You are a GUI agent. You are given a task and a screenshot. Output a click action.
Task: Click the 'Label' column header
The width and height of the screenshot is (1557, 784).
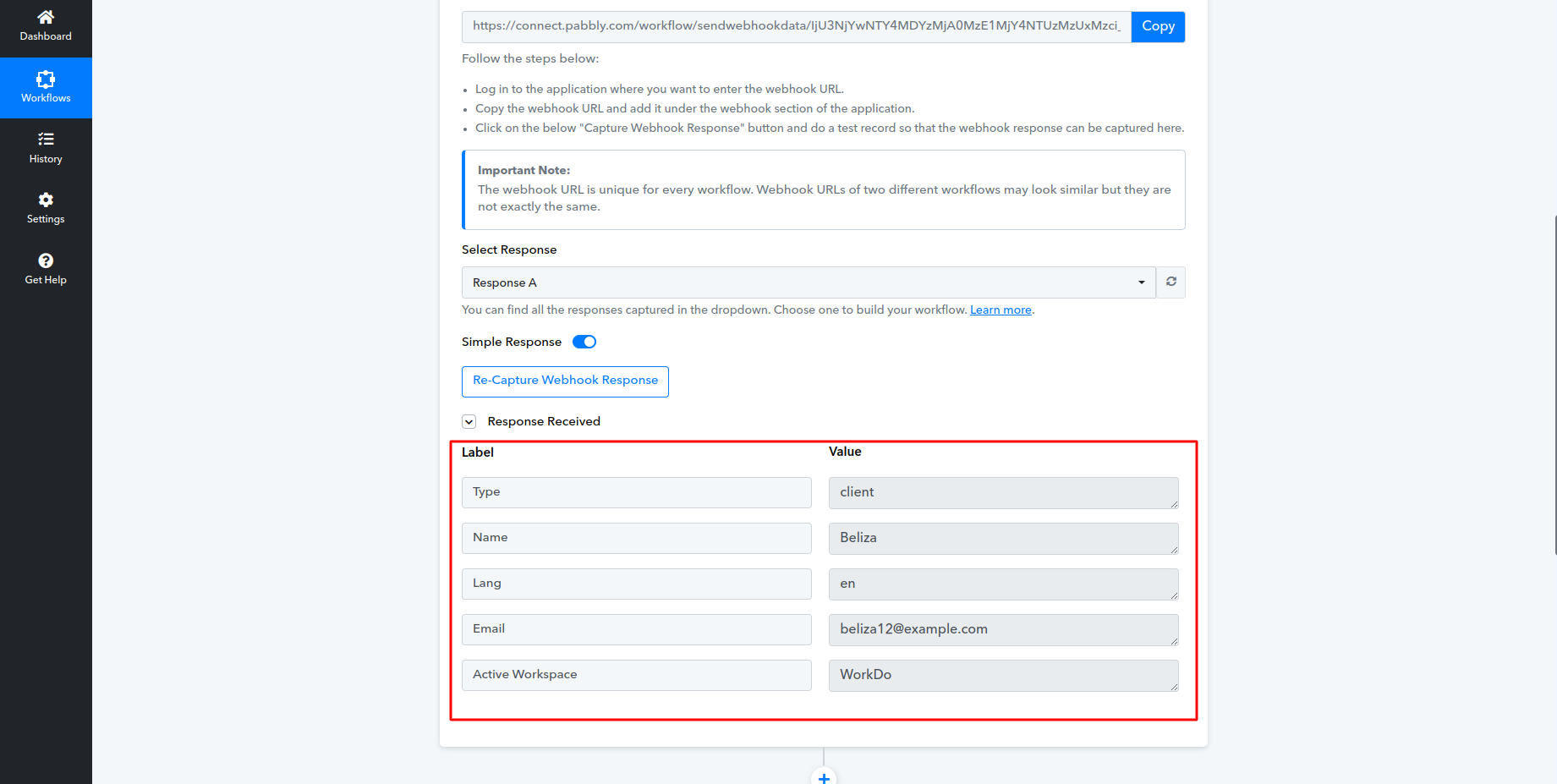[x=478, y=452]
